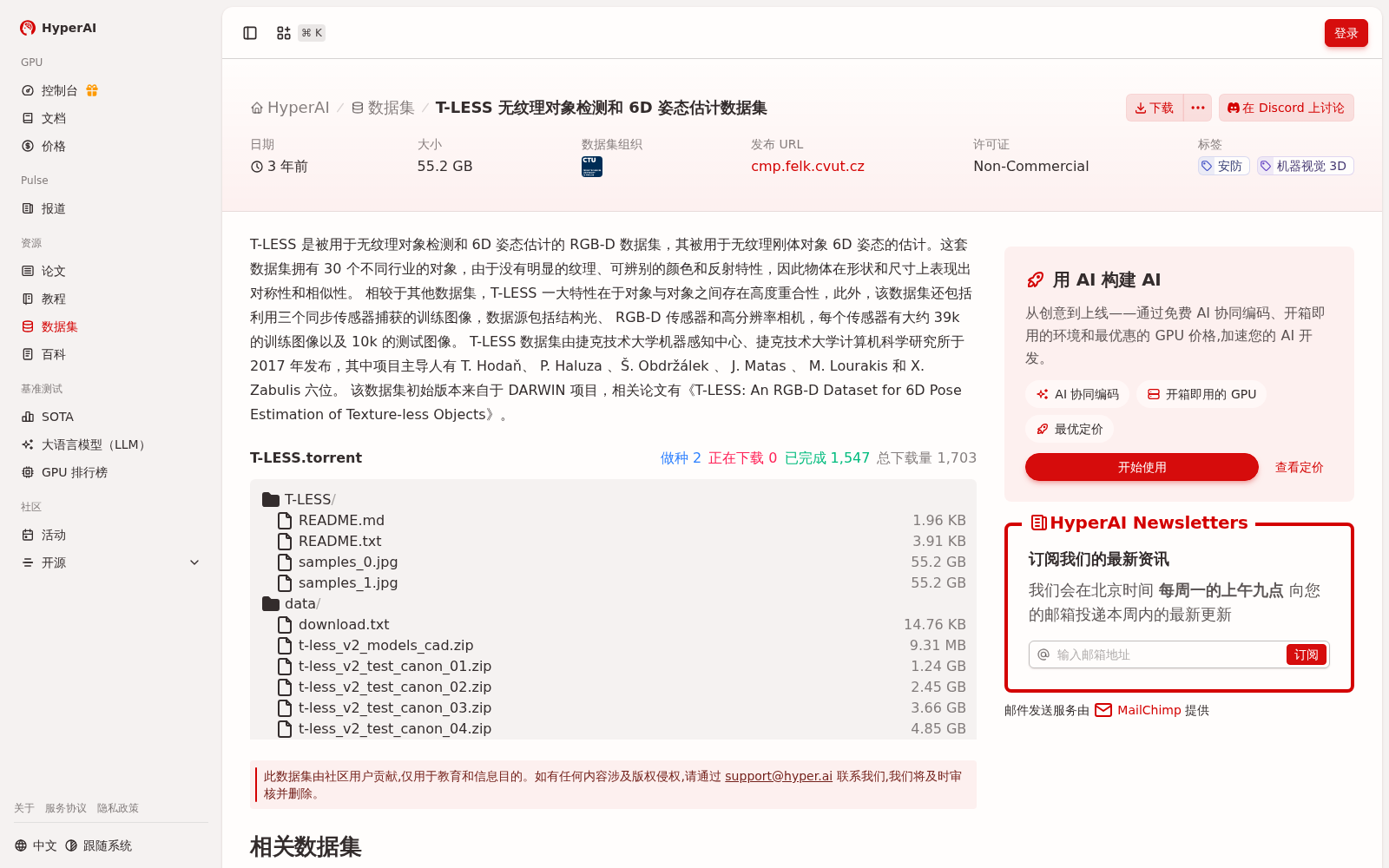Click the 已完成 1,547 stat

(x=827, y=457)
